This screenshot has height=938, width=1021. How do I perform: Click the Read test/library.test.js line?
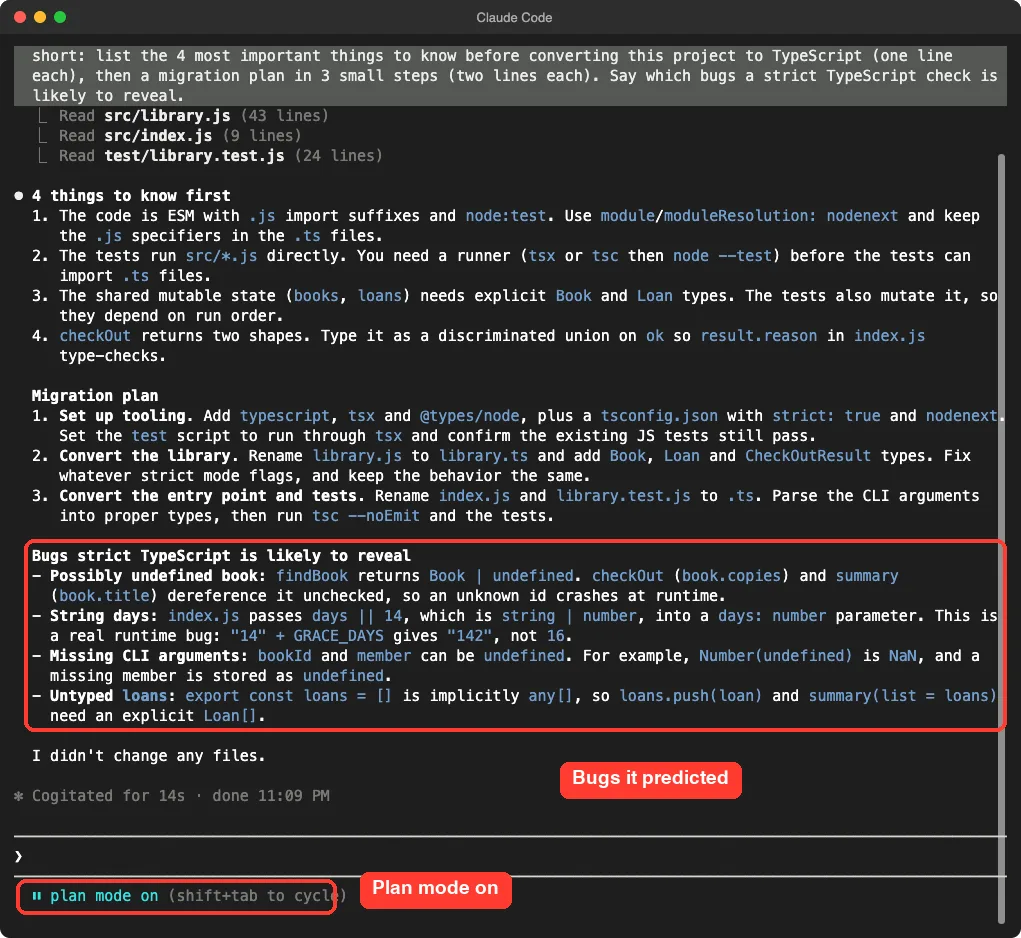(220, 156)
